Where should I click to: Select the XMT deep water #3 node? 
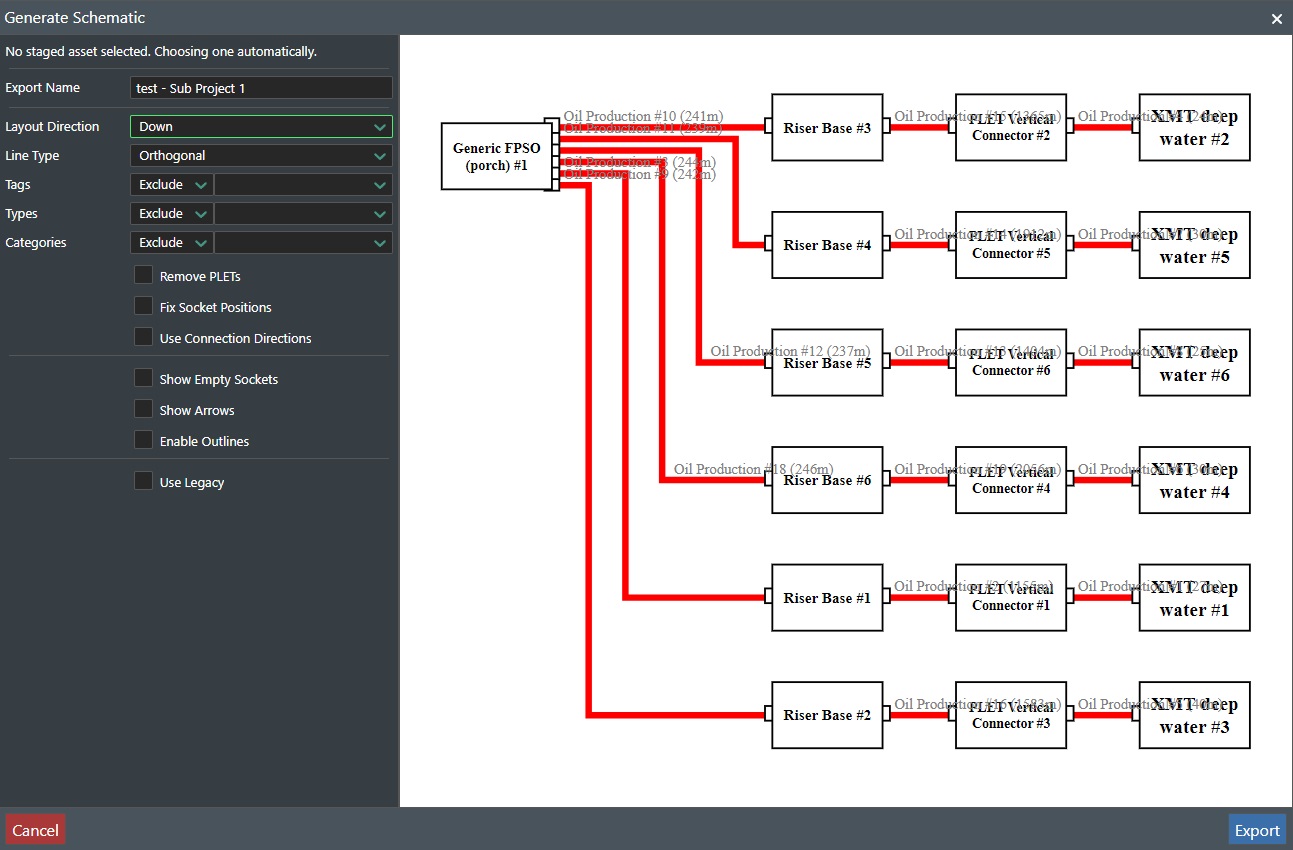(1195, 715)
